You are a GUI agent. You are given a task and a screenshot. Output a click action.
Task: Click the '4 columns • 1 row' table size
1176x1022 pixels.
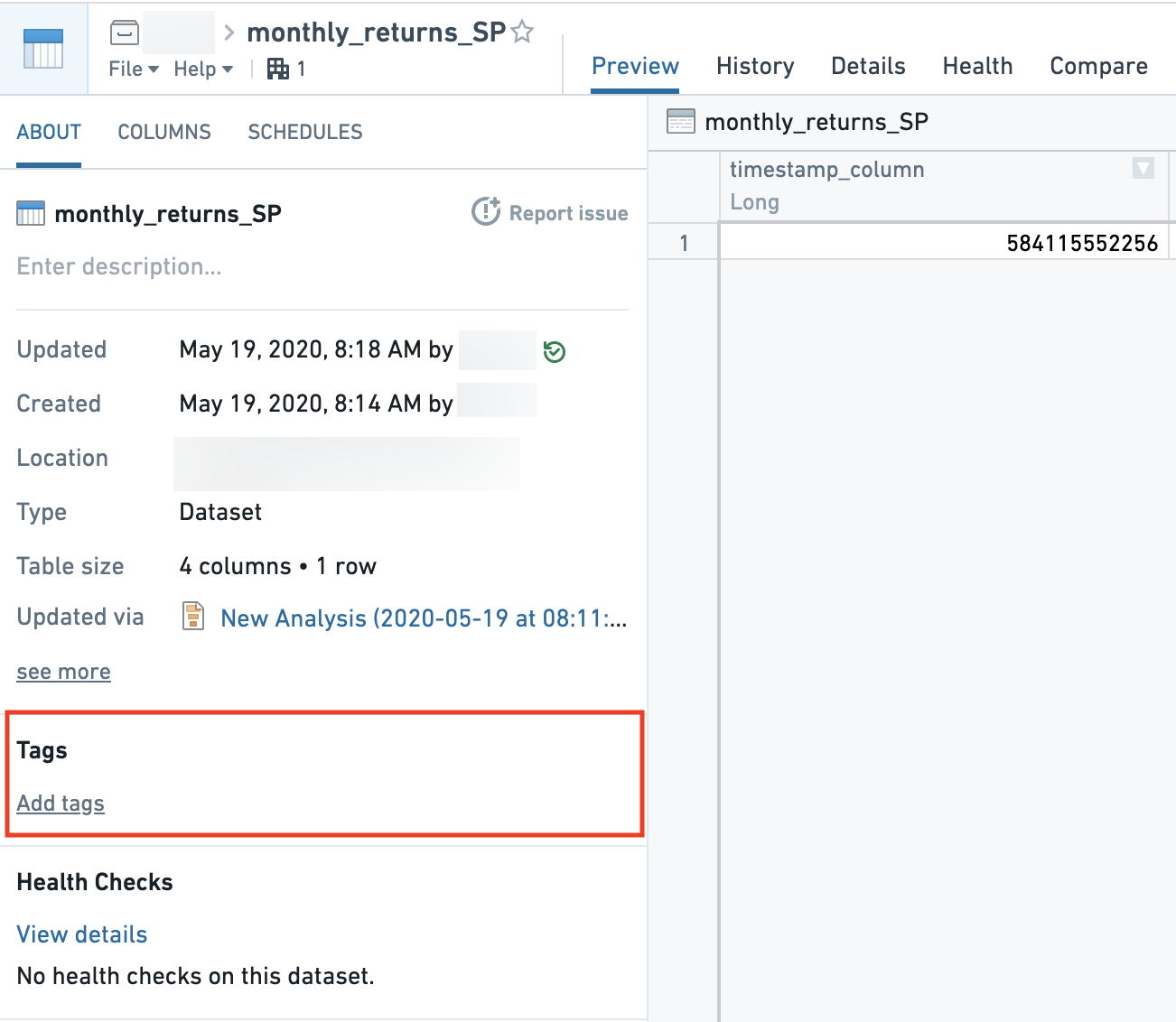277,566
